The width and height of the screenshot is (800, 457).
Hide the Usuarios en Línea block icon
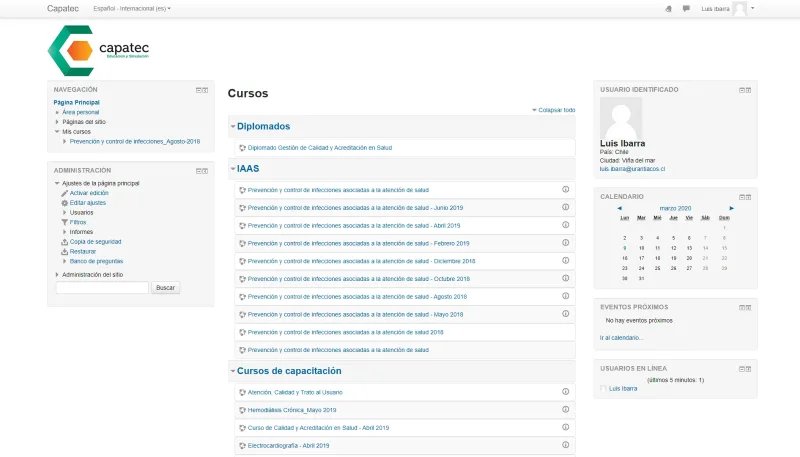[742, 369]
